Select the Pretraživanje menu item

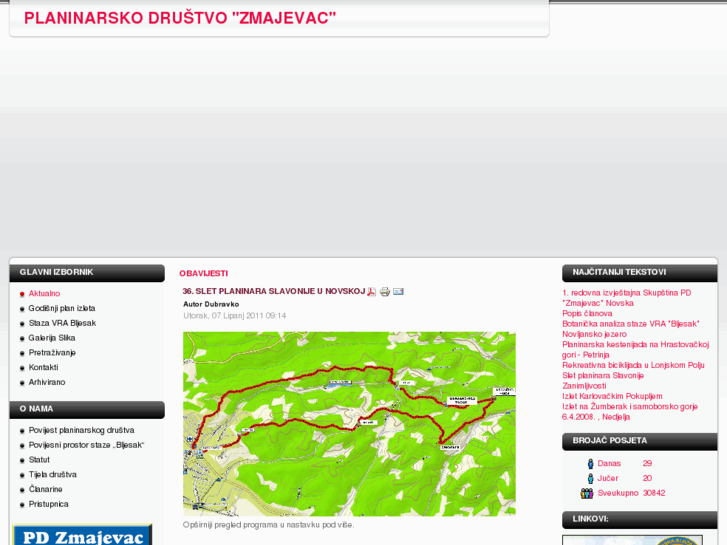coord(52,353)
